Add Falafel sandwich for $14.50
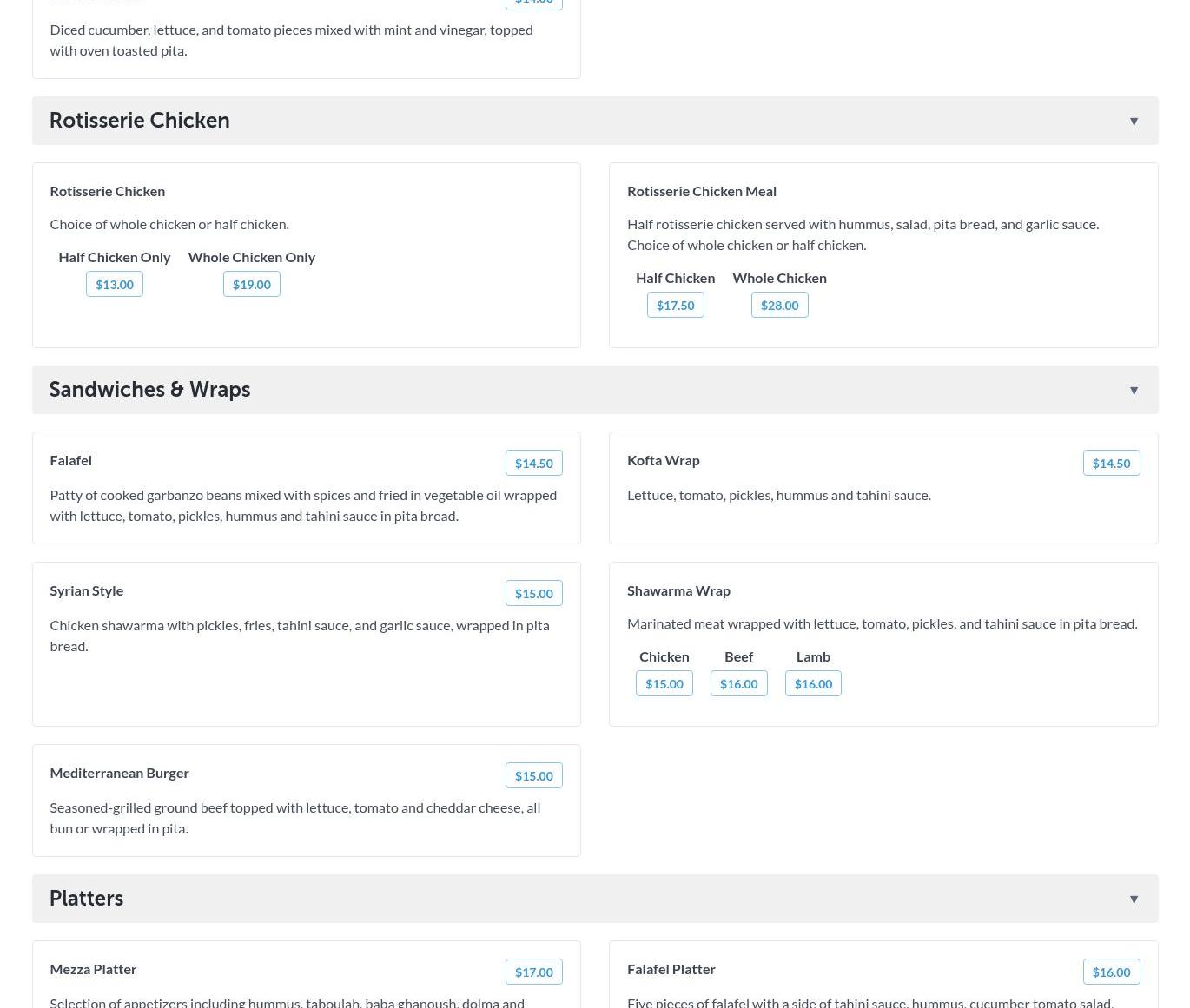Image resolution: width=1190 pixels, height=1008 pixels. point(533,464)
